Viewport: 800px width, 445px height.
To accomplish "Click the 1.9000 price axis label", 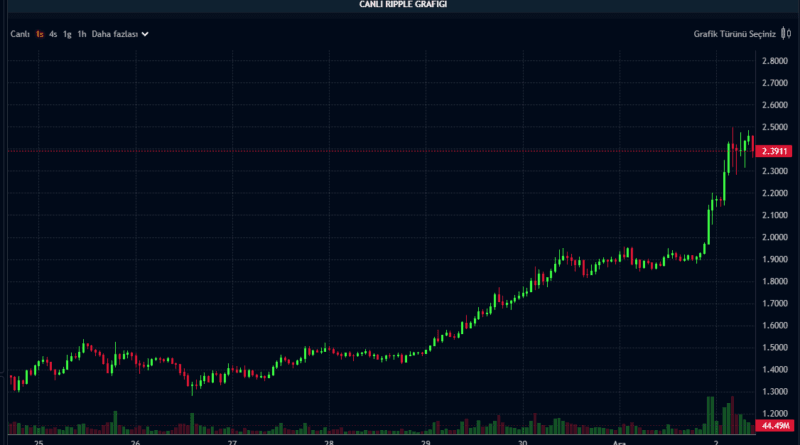I will (774, 259).
